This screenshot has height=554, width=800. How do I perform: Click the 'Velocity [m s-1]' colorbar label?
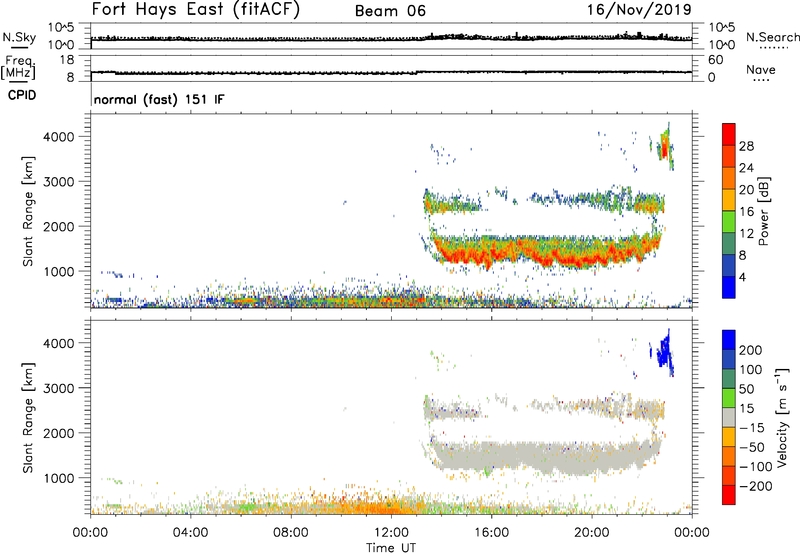click(x=782, y=417)
